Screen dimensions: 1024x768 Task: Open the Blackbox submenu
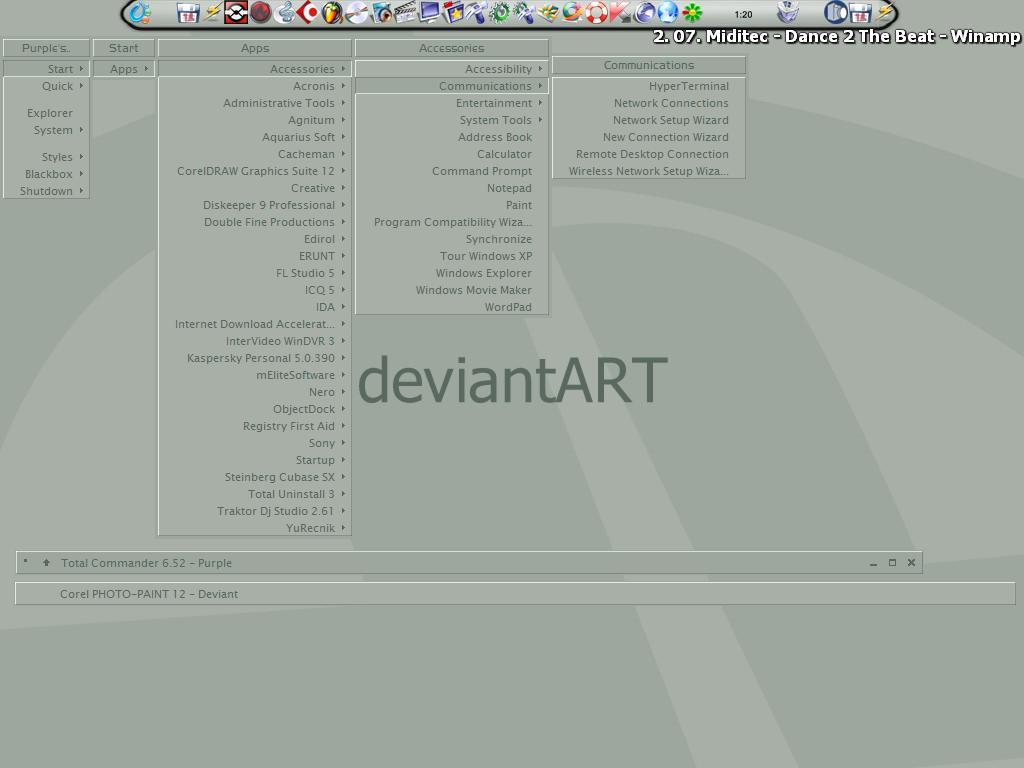point(46,174)
